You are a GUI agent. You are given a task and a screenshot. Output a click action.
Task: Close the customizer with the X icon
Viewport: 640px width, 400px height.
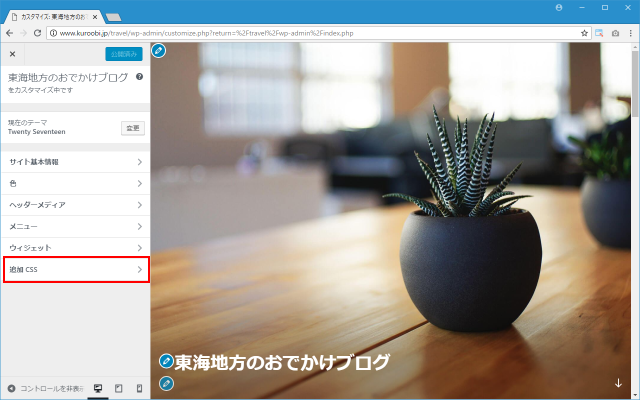(x=12, y=54)
